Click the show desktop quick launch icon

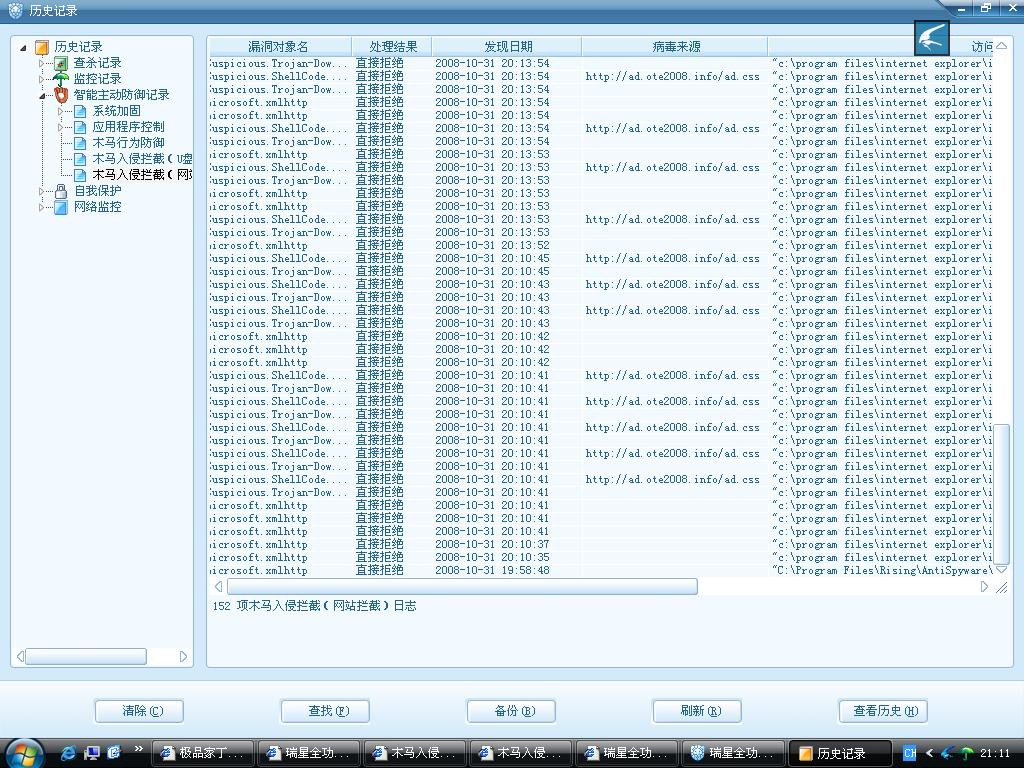(x=91, y=753)
